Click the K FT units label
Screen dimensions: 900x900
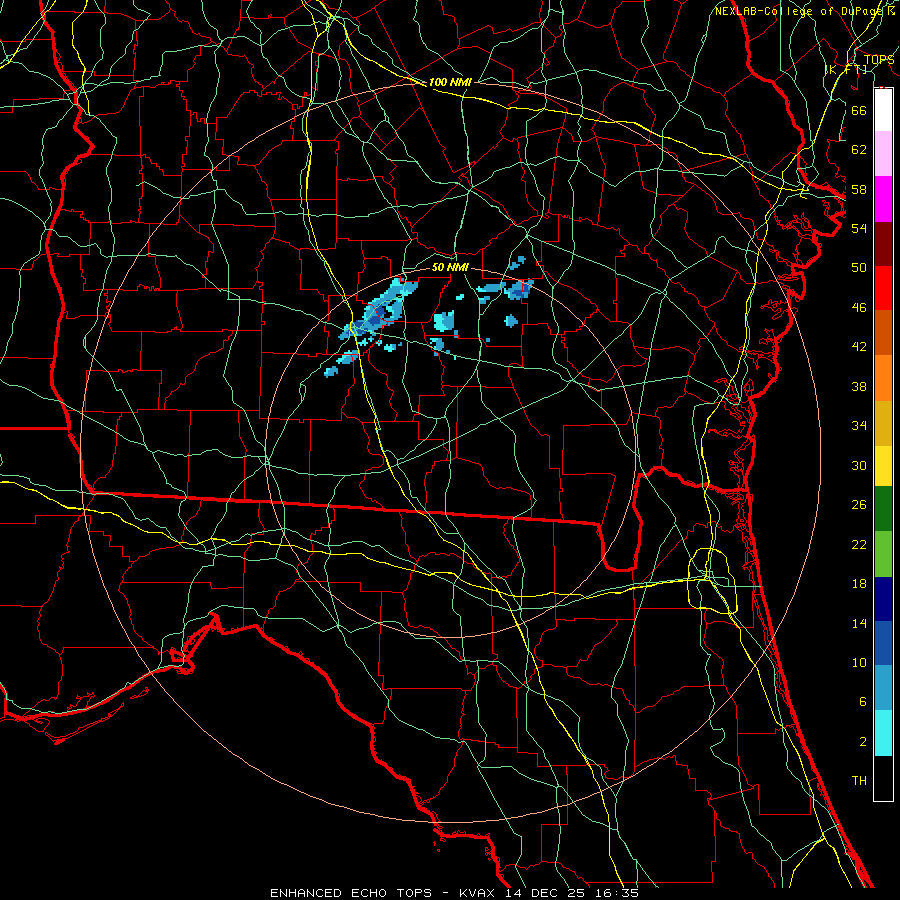(847, 69)
